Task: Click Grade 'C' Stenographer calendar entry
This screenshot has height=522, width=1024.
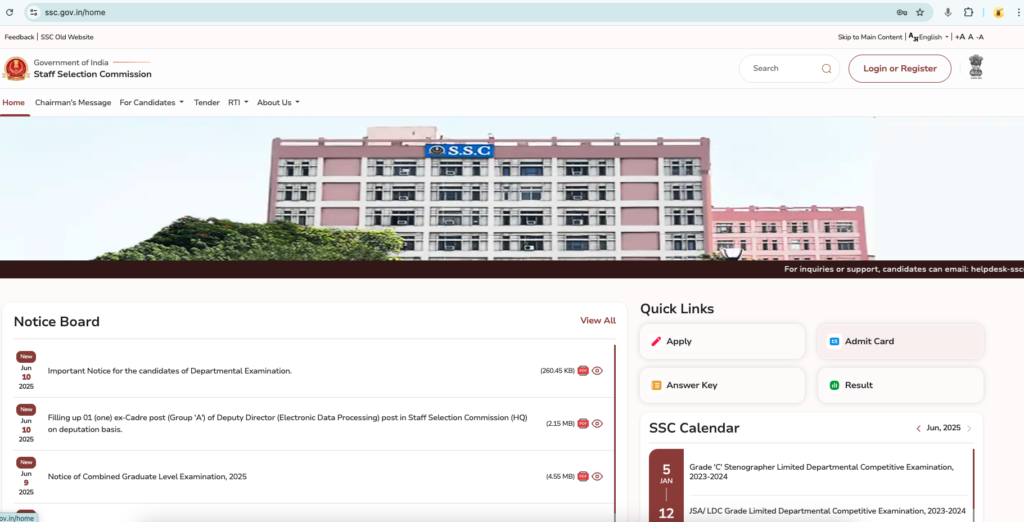Action: [x=822, y=472]
